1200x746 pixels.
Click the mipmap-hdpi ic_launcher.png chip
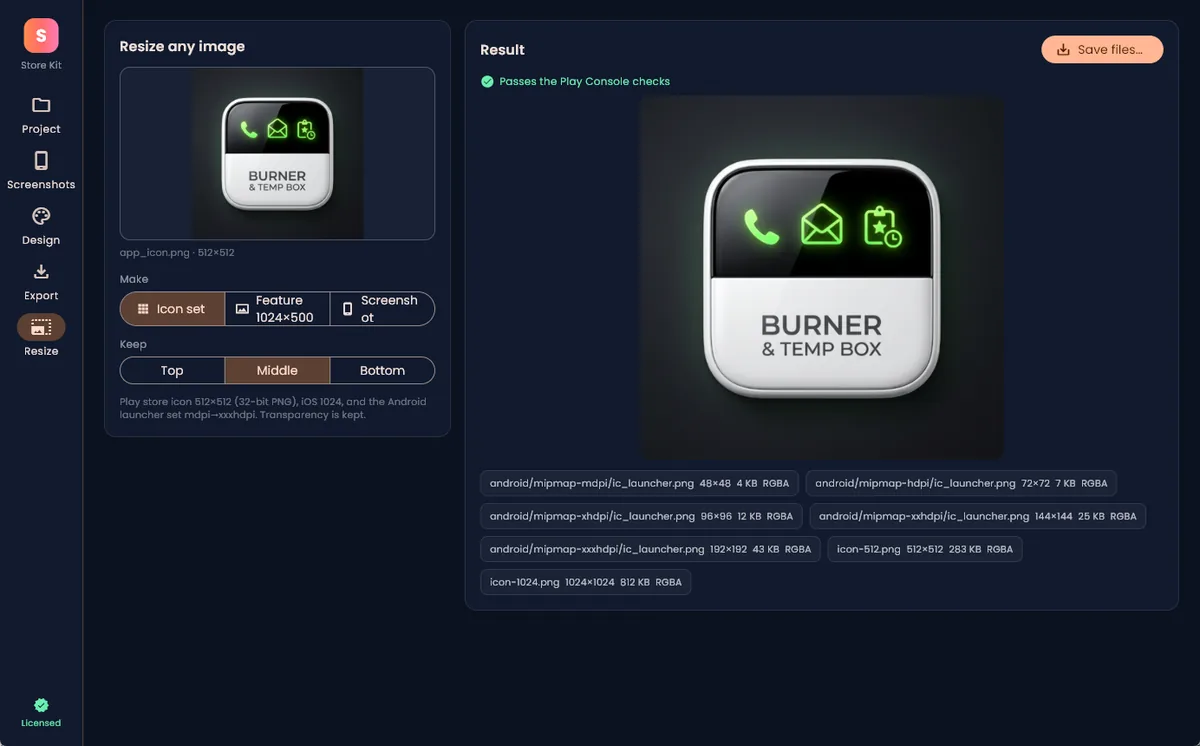click(961, 483)
